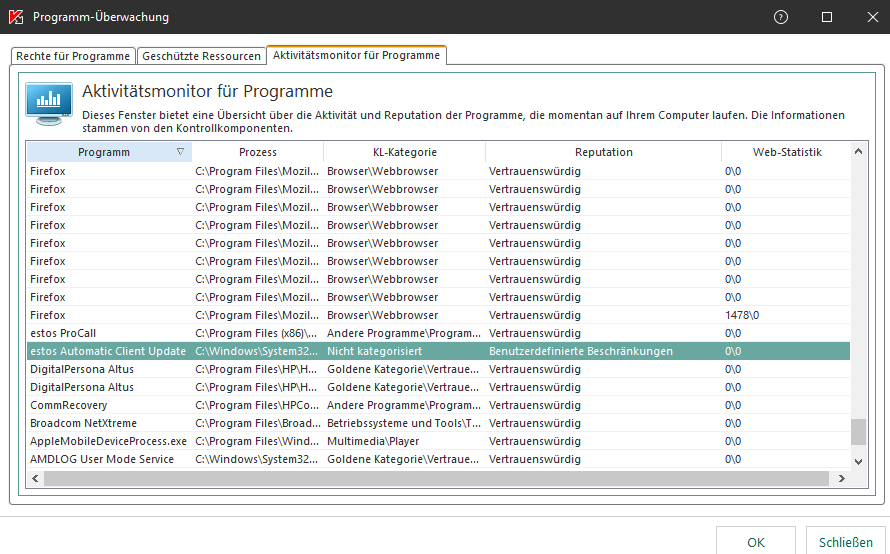890x554 pixels.
Task: Click the OK button
Action: click(x=755, y=542)
